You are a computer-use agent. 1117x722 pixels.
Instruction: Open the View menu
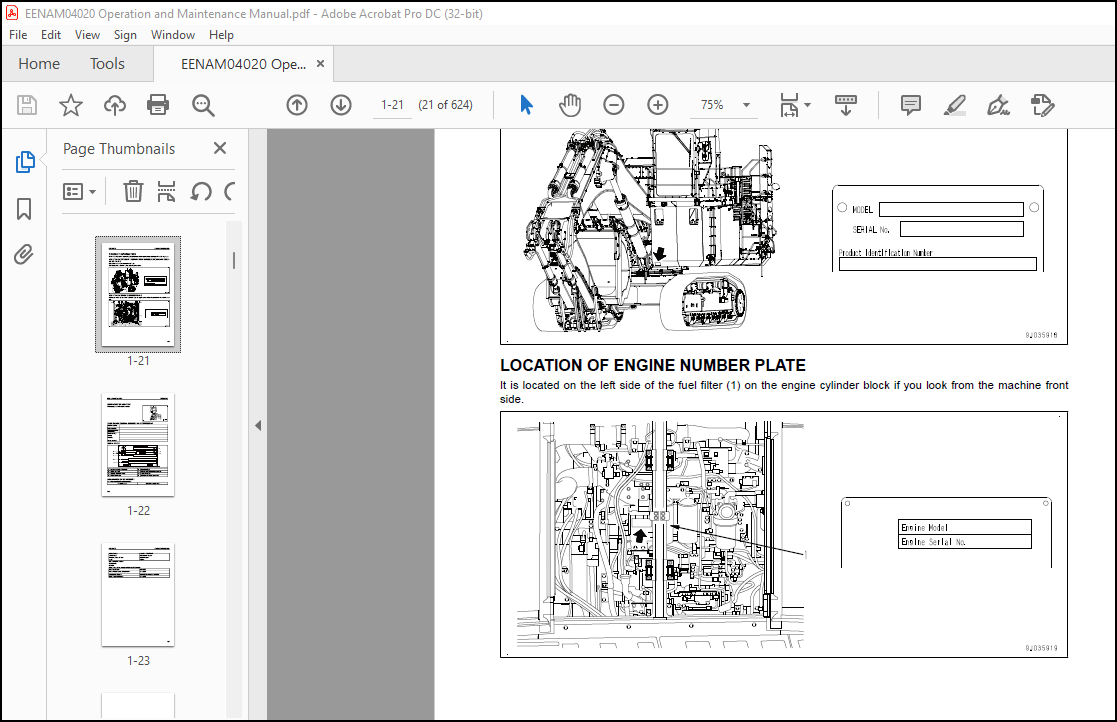87,35
